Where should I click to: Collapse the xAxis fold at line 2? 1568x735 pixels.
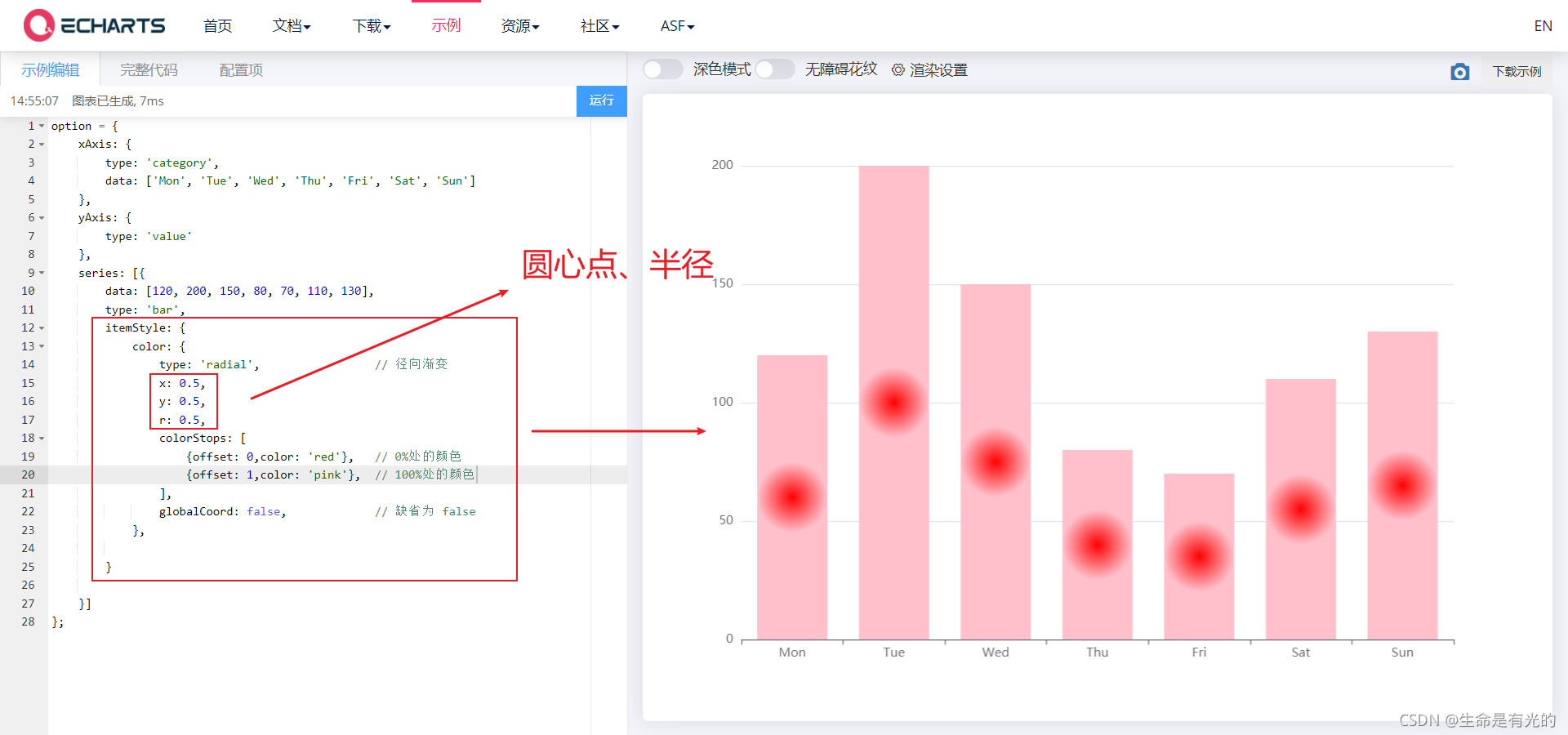click(42, 145)
